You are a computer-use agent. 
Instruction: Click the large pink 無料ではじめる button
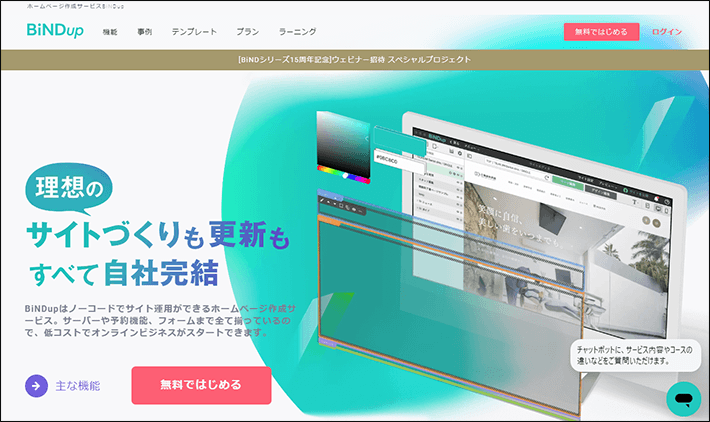coord(201,385)
